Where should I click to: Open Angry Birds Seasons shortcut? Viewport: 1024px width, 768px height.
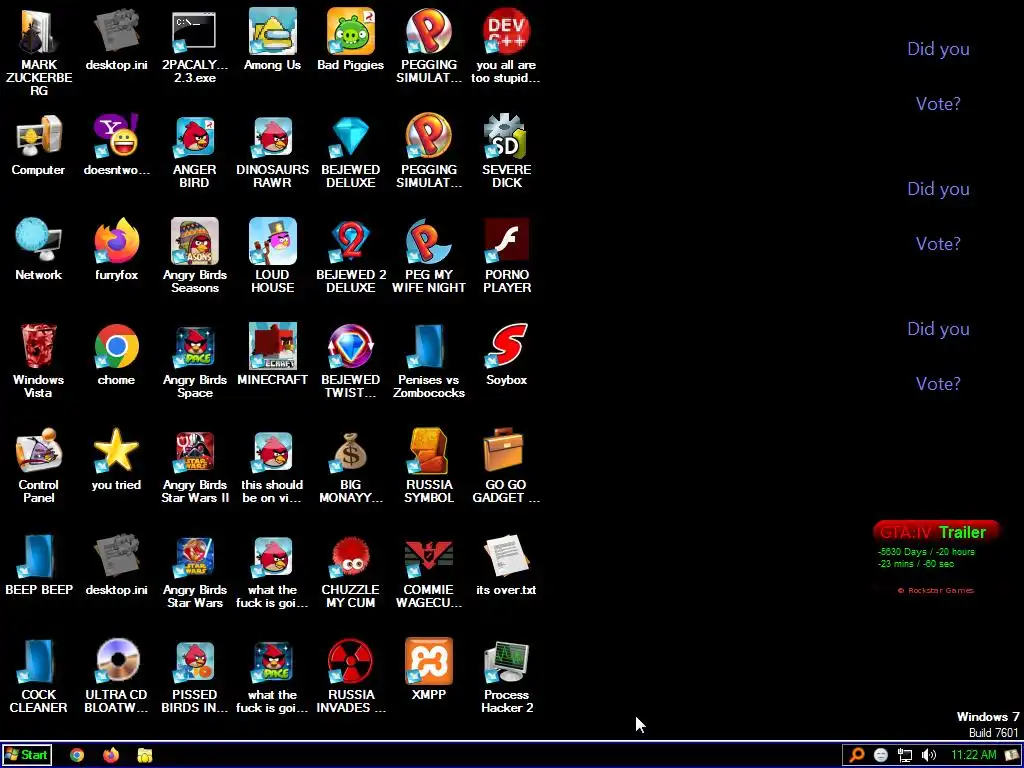[x=194, y=242]
